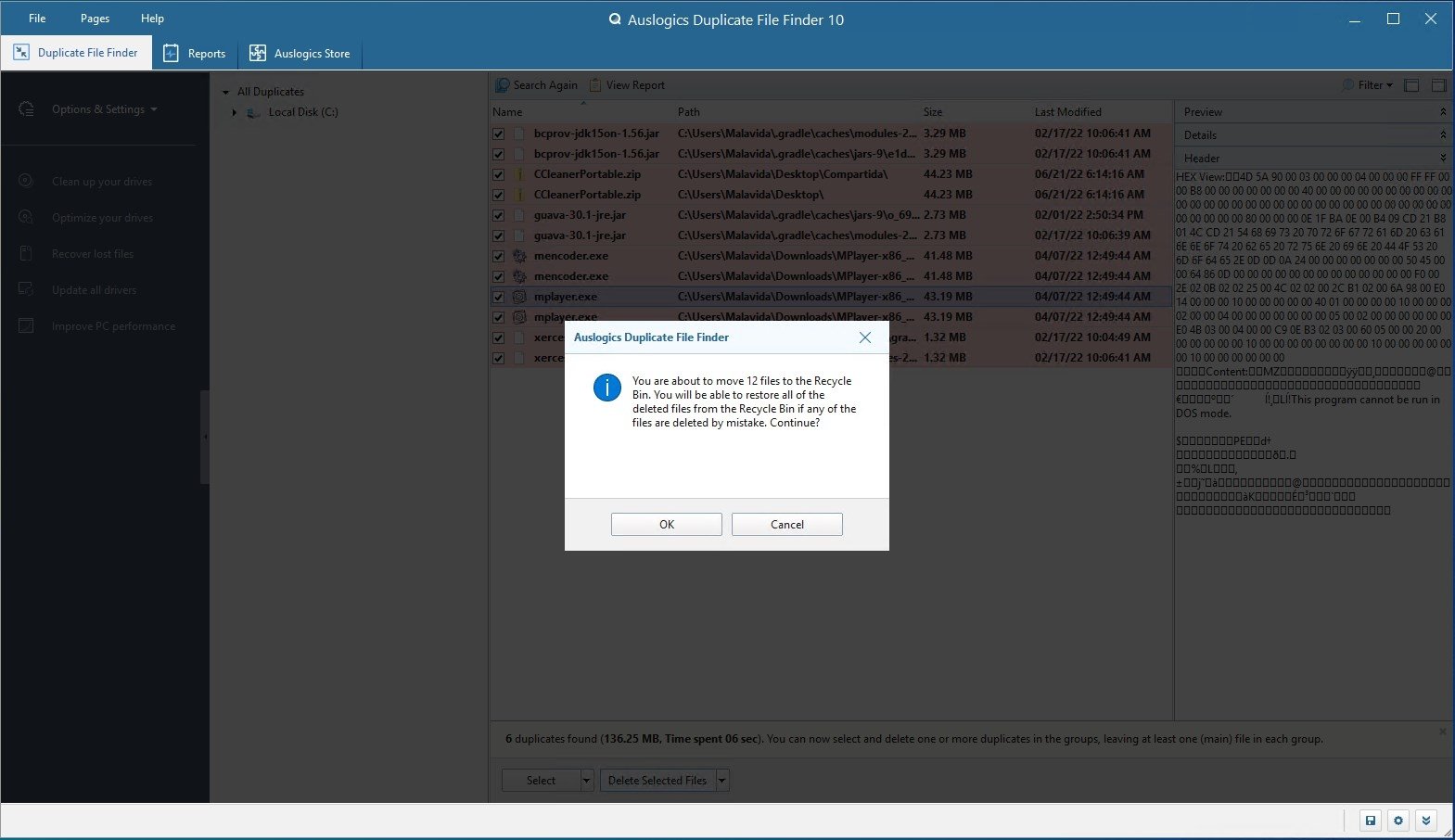
Task: Click the Optimize your drives icon
Action: pos(26,217)
